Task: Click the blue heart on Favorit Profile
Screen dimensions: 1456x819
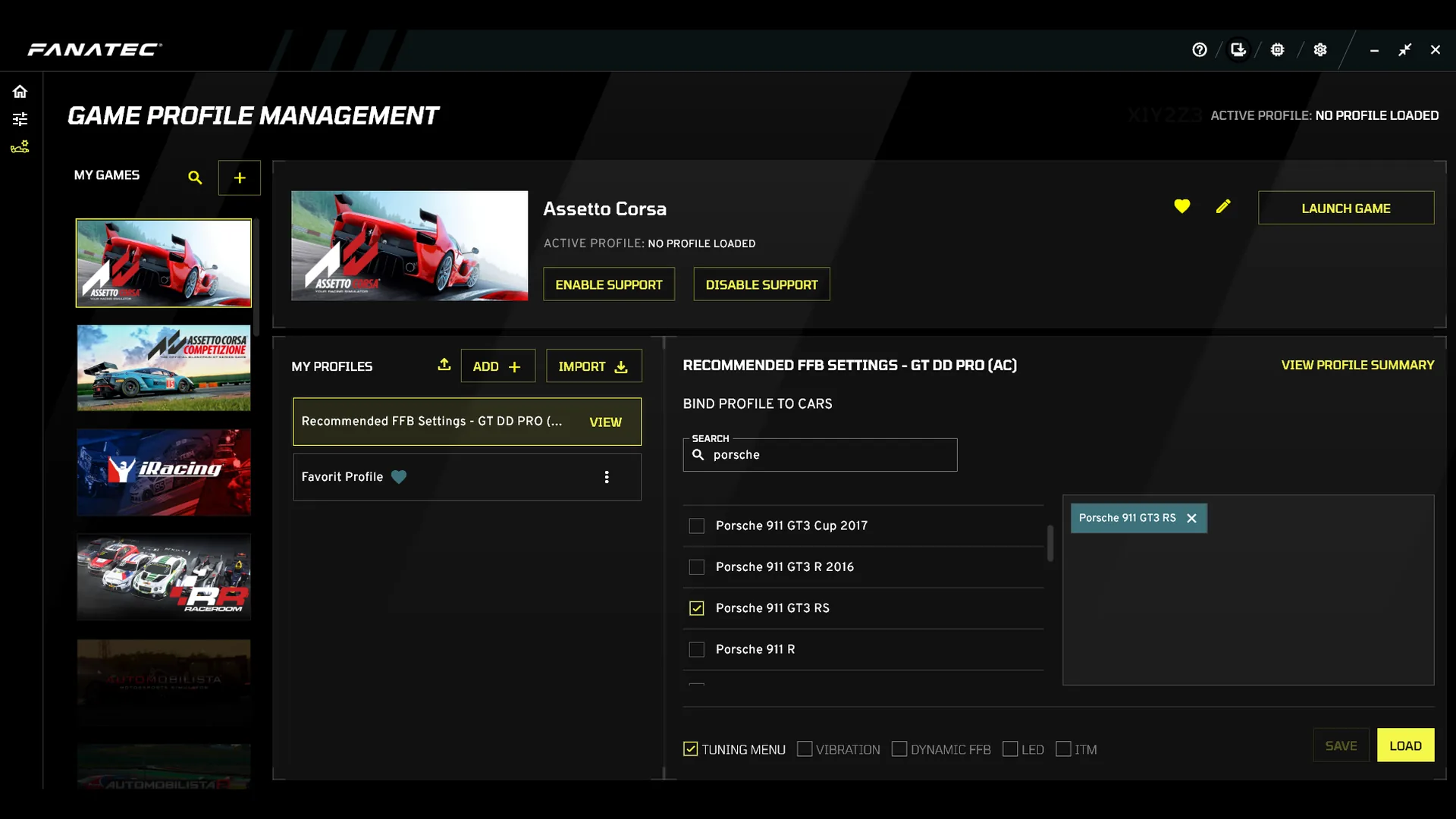Action: point(399,477)
